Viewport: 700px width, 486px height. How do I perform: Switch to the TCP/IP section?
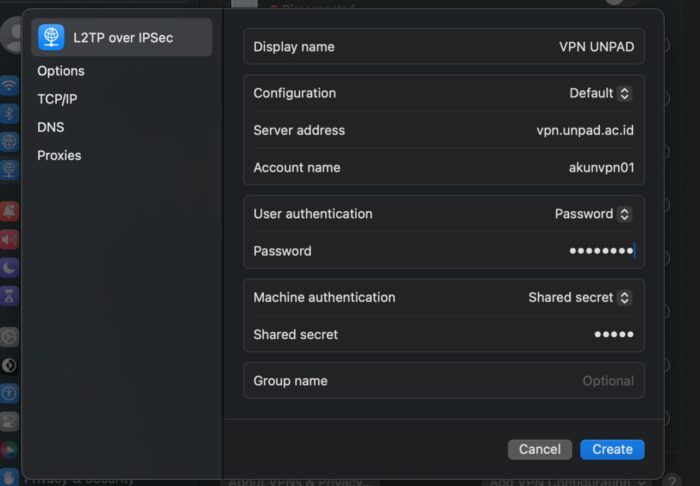click(x=57, y=99)
